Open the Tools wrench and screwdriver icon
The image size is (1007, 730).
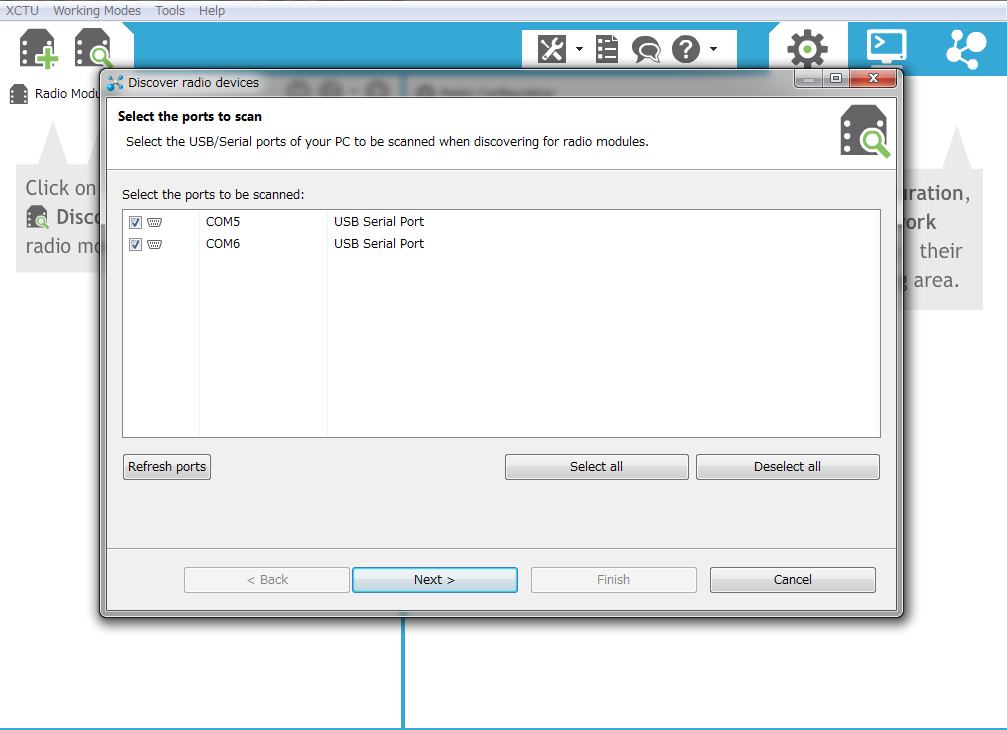point(552,49)
